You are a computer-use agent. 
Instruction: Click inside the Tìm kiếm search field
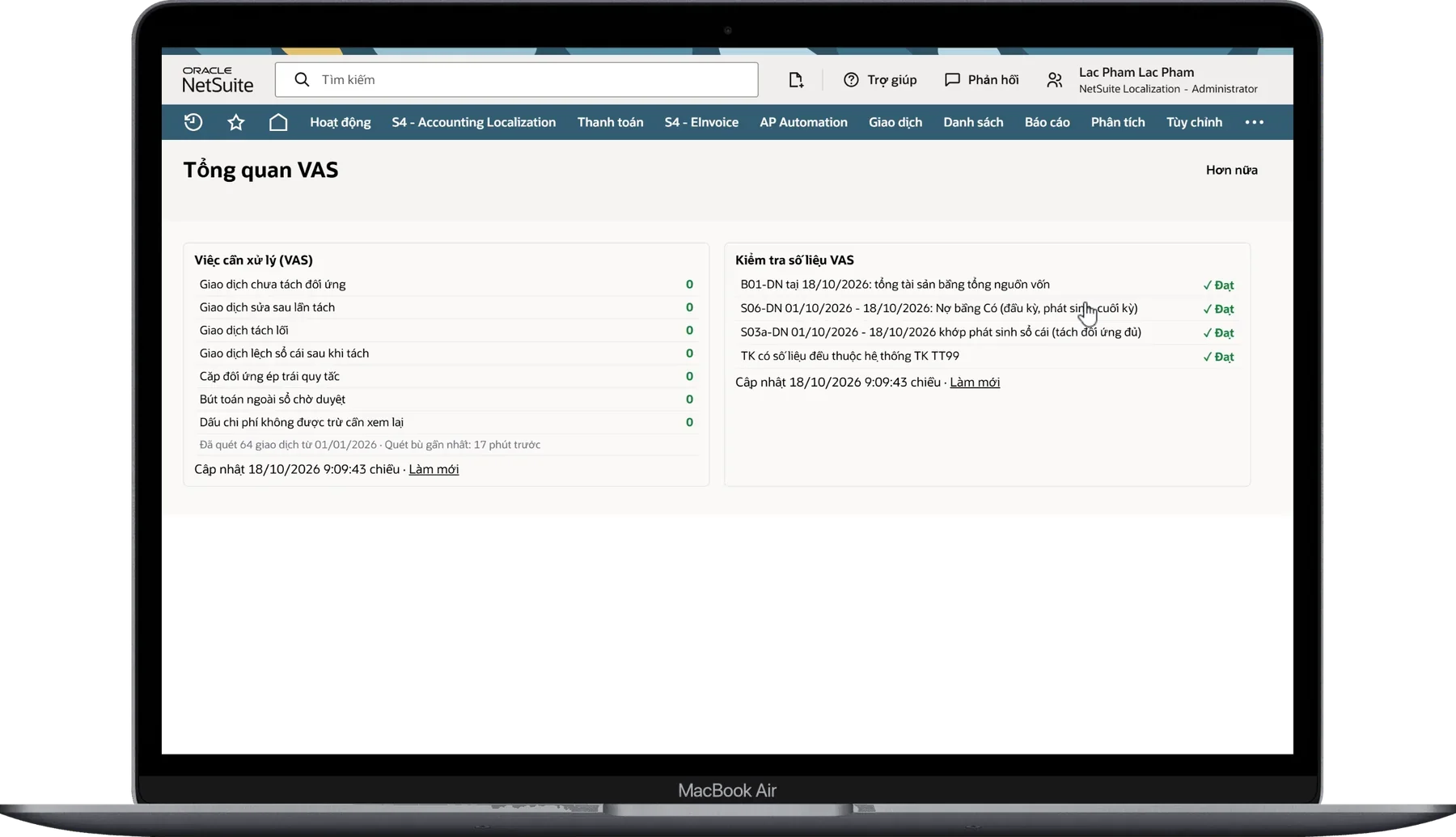(x=516, y=79)
